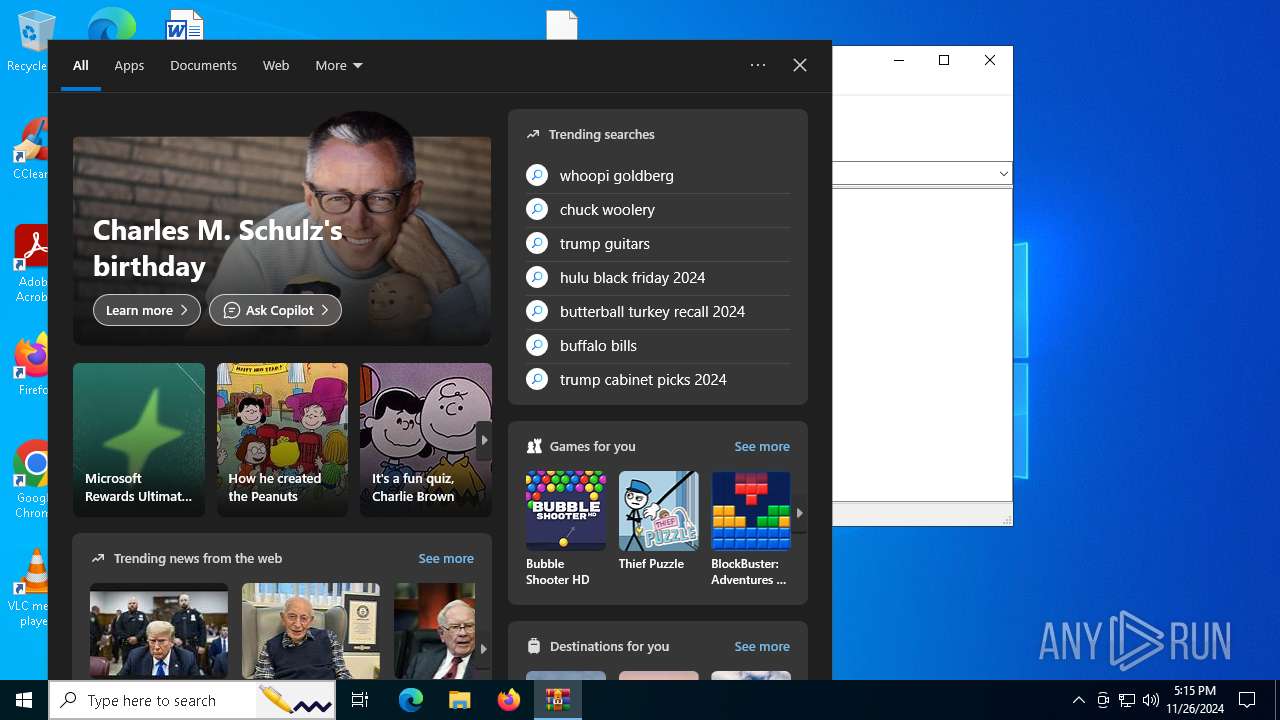The image size is (1280, 720).
Task: Open dropdown in background window
Action: coord(1003,174)
